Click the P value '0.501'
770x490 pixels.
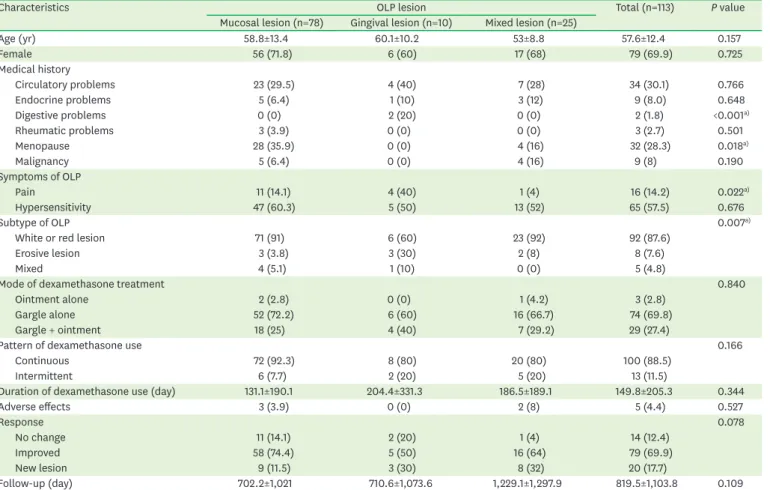point(730,131)
